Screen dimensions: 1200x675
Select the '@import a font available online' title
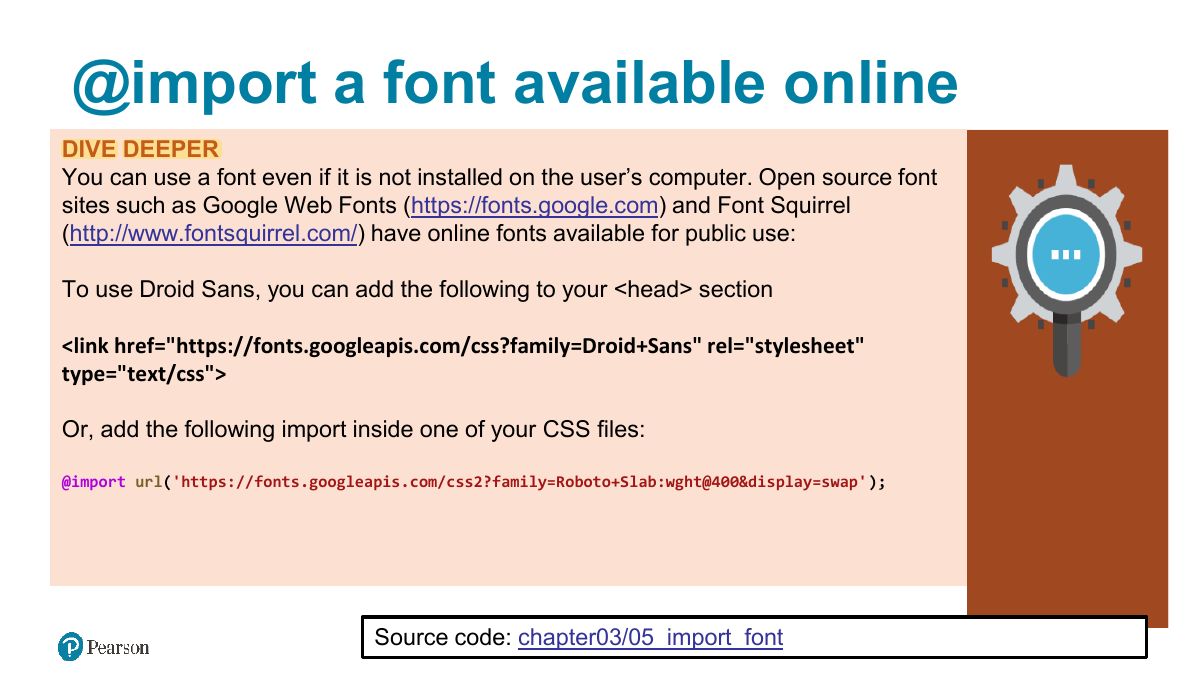(515, 83)
